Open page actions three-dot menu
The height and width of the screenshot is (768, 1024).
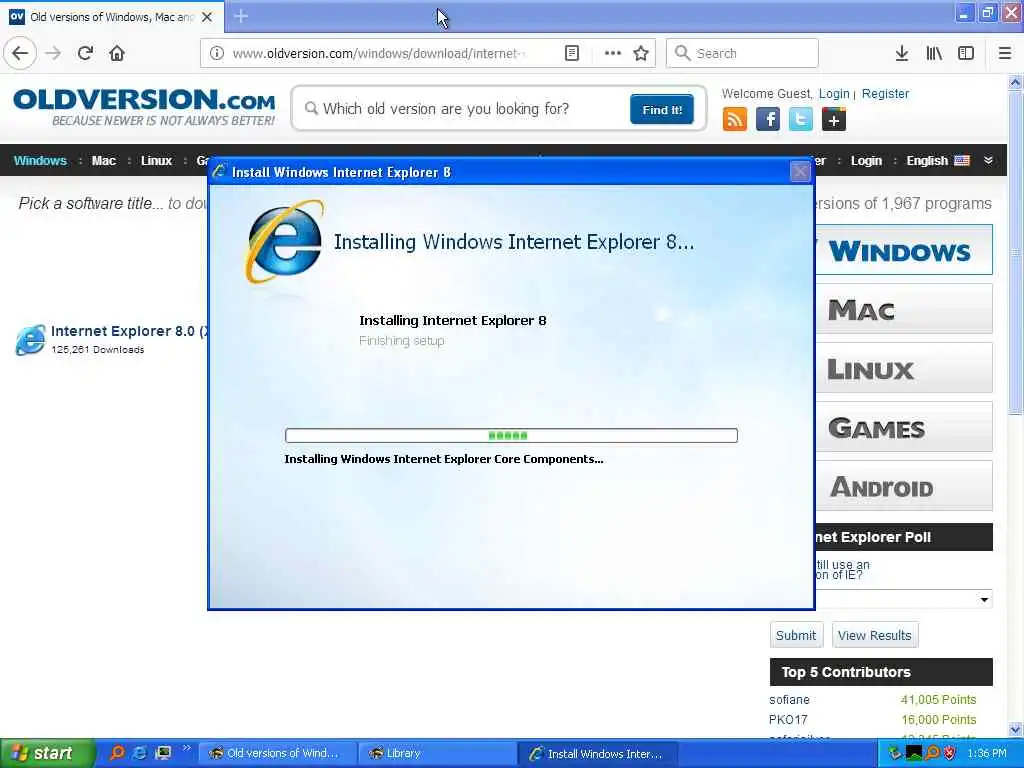click(613, 53)
